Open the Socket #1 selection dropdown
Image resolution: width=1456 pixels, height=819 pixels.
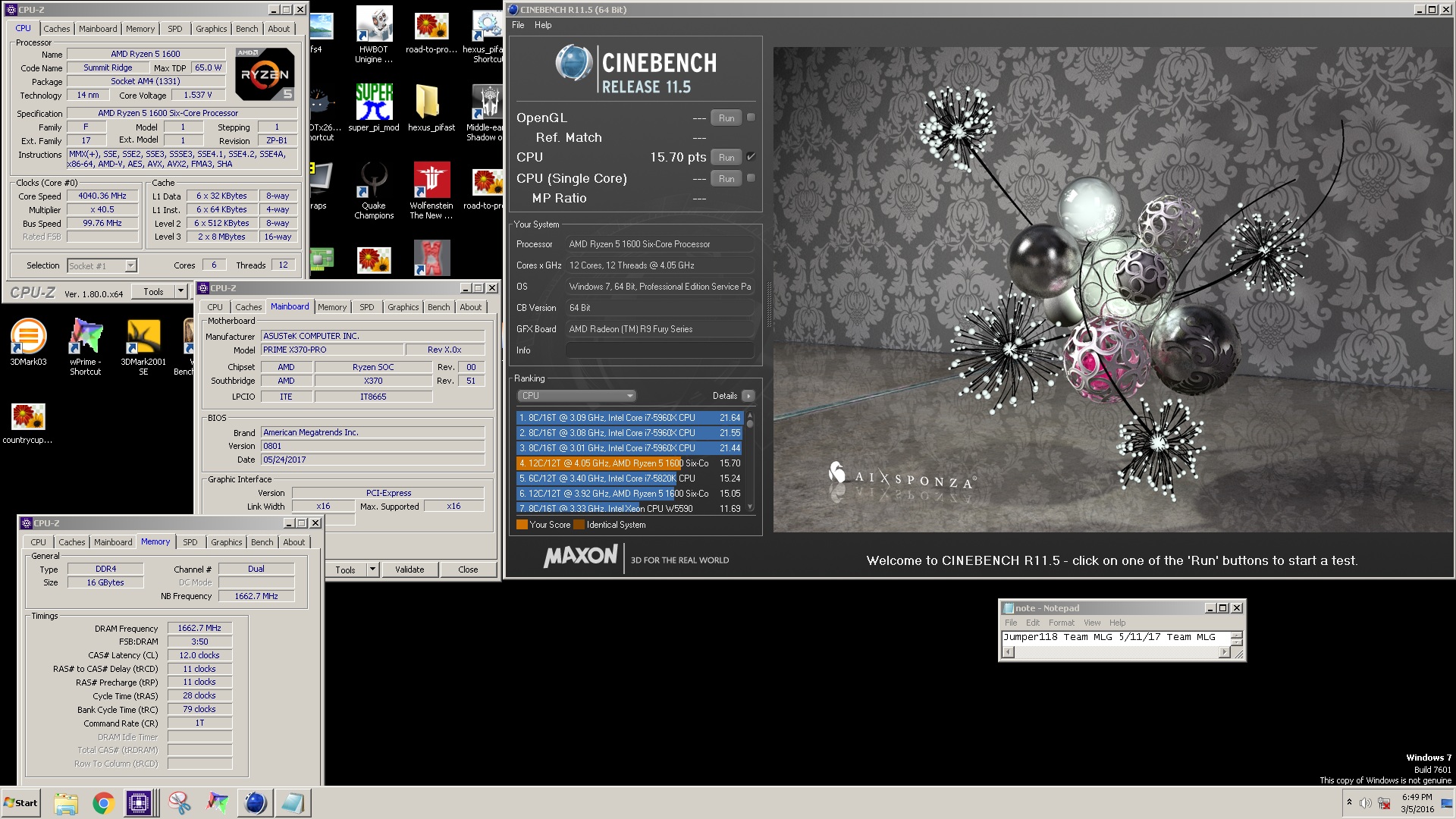pyautogui.click(x=130, y=265)
